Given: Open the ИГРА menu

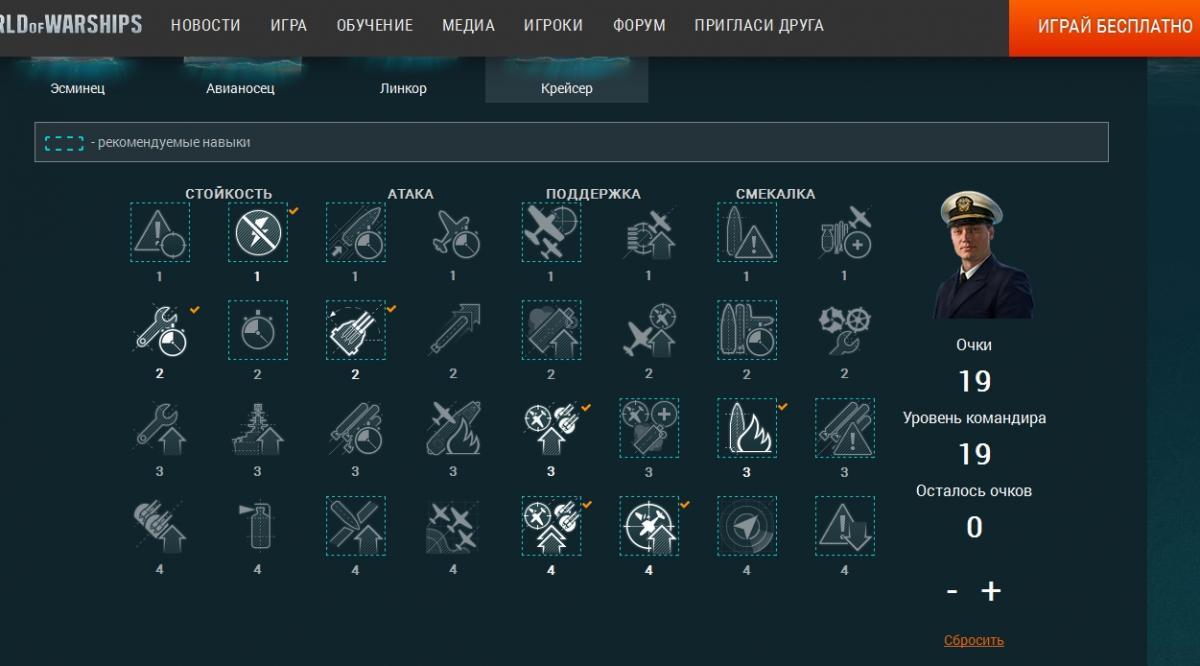Looking at the screenshot, I should pos(289,26).
